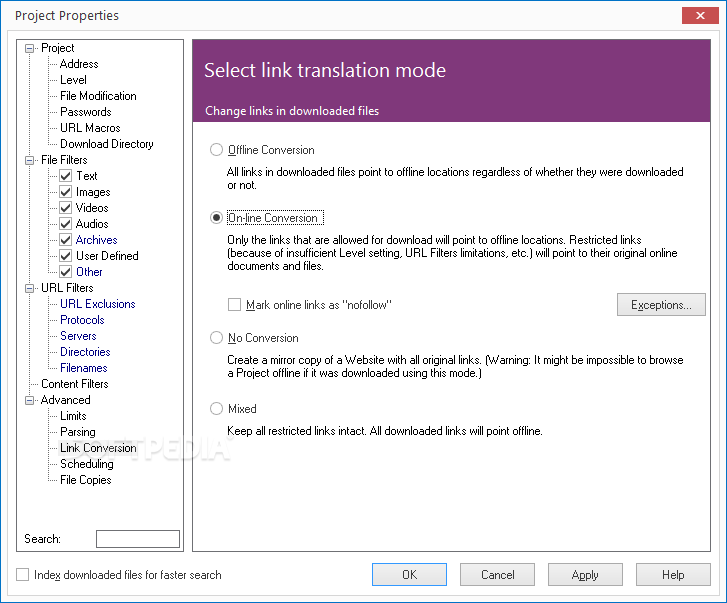Collapse the Advanced tree node
Screen dimensions: 727x603
click(x=30, y=400)
